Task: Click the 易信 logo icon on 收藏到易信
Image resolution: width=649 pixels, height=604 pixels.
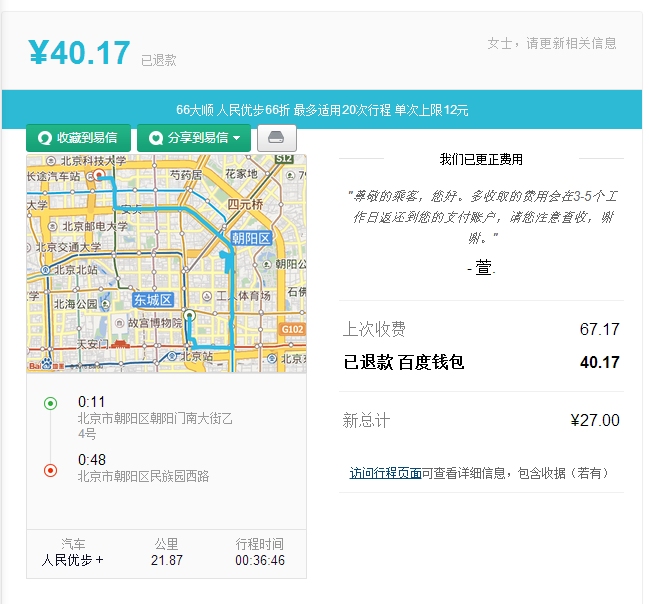Action: tap(45, 138)
